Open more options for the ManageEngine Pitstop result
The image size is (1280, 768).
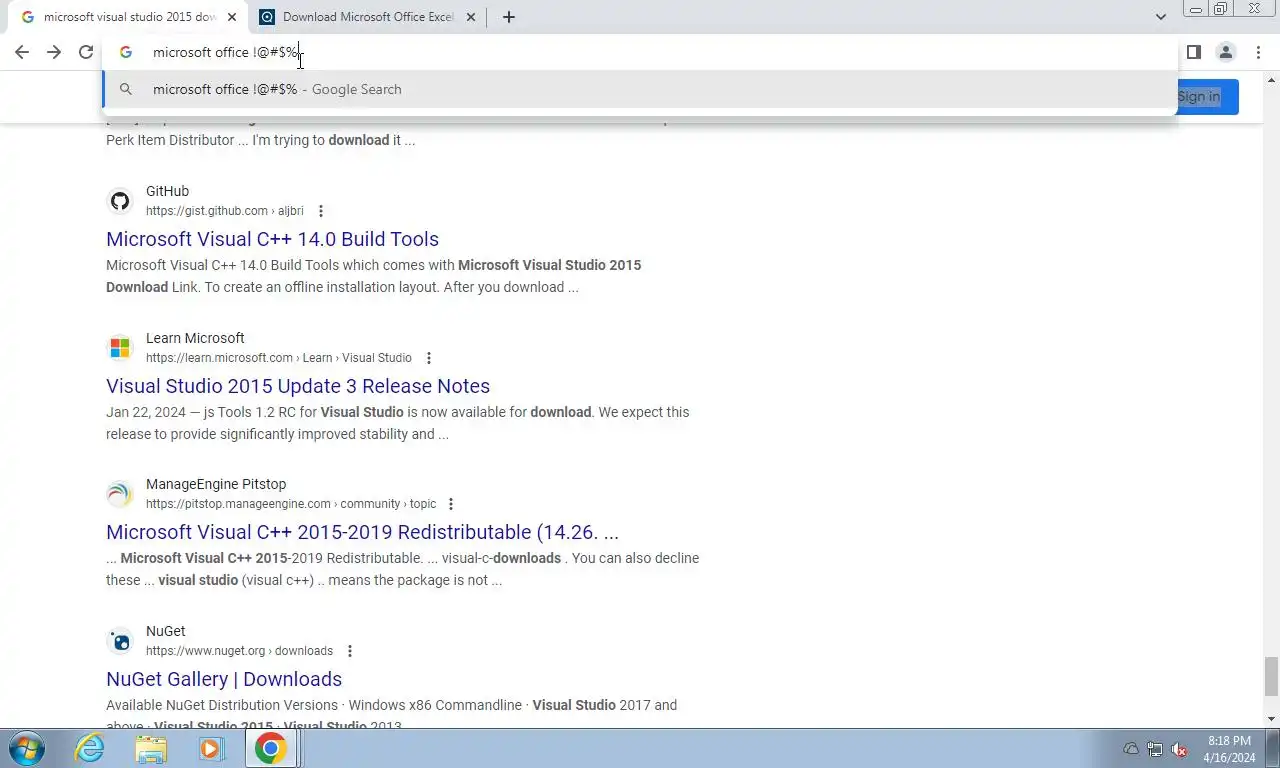451,504
